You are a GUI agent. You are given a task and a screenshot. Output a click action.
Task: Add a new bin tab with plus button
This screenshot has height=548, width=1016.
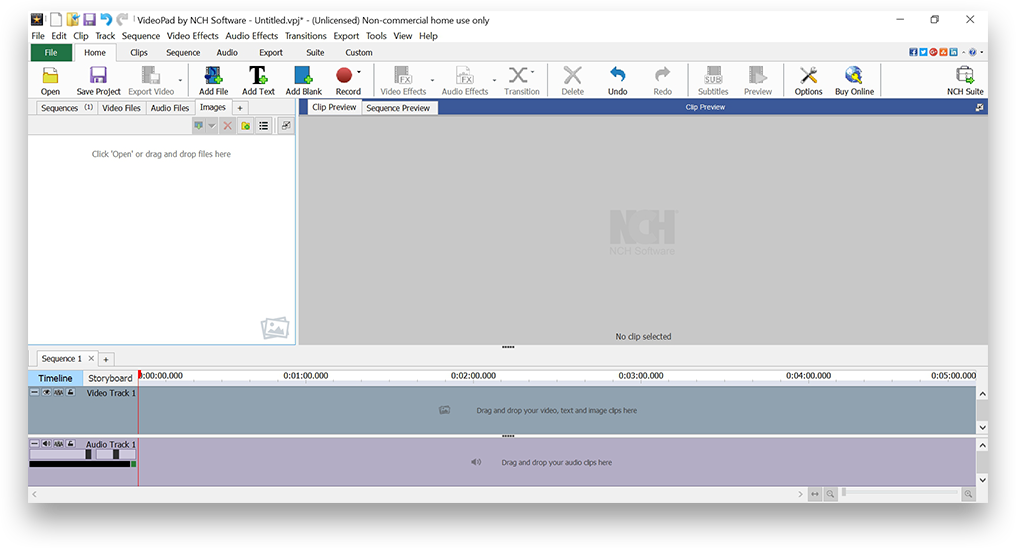(x=240, y=108)
